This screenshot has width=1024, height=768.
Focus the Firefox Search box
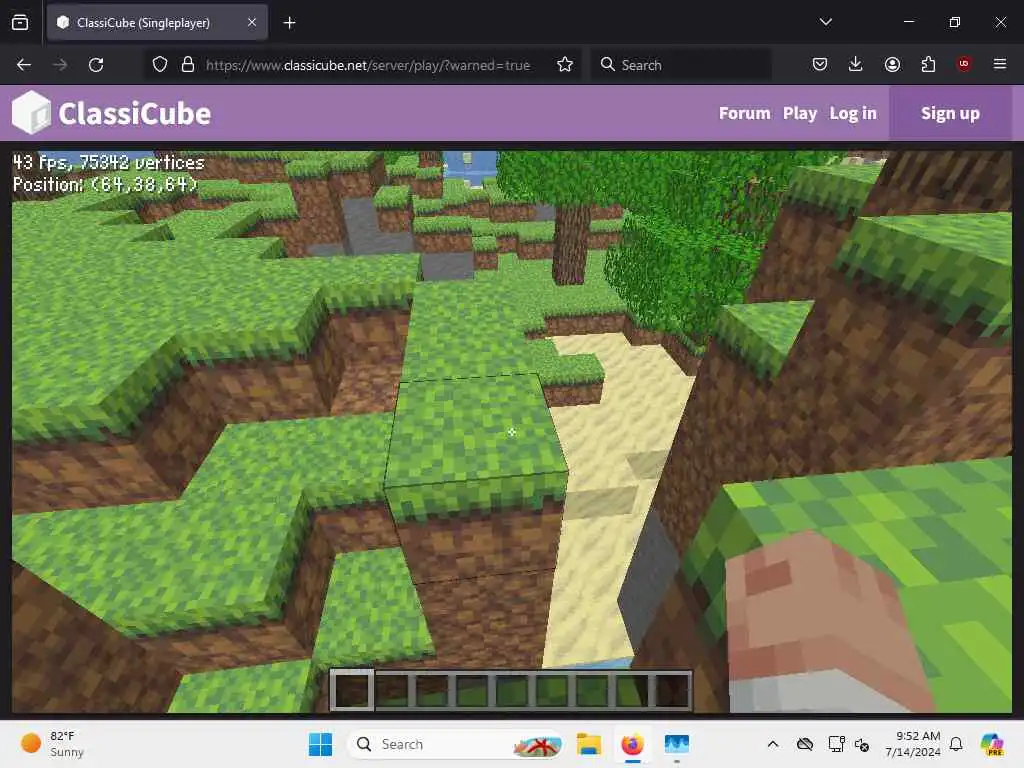click(x=681, y=65)
